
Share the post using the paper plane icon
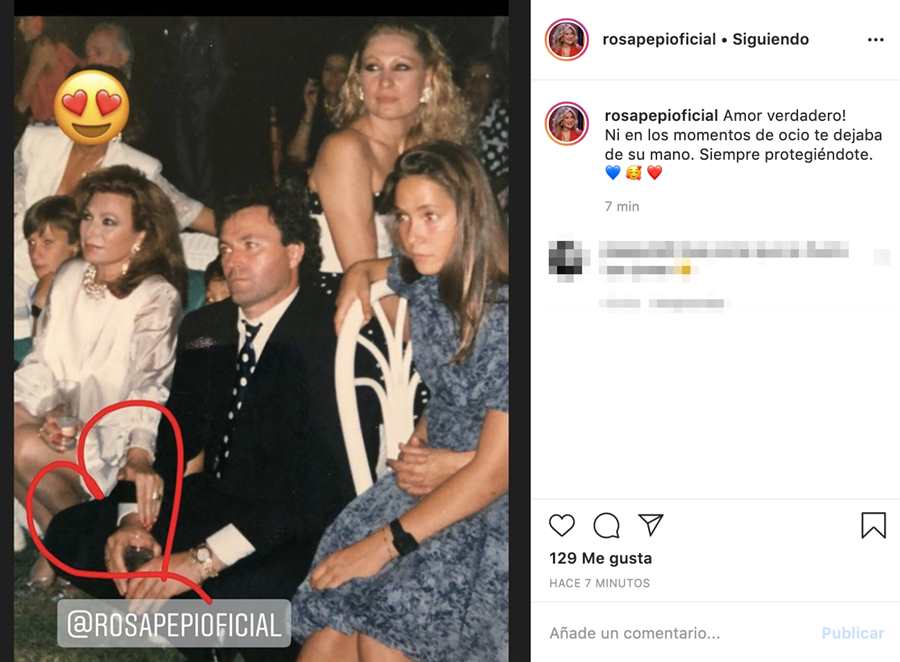point(651,525)
